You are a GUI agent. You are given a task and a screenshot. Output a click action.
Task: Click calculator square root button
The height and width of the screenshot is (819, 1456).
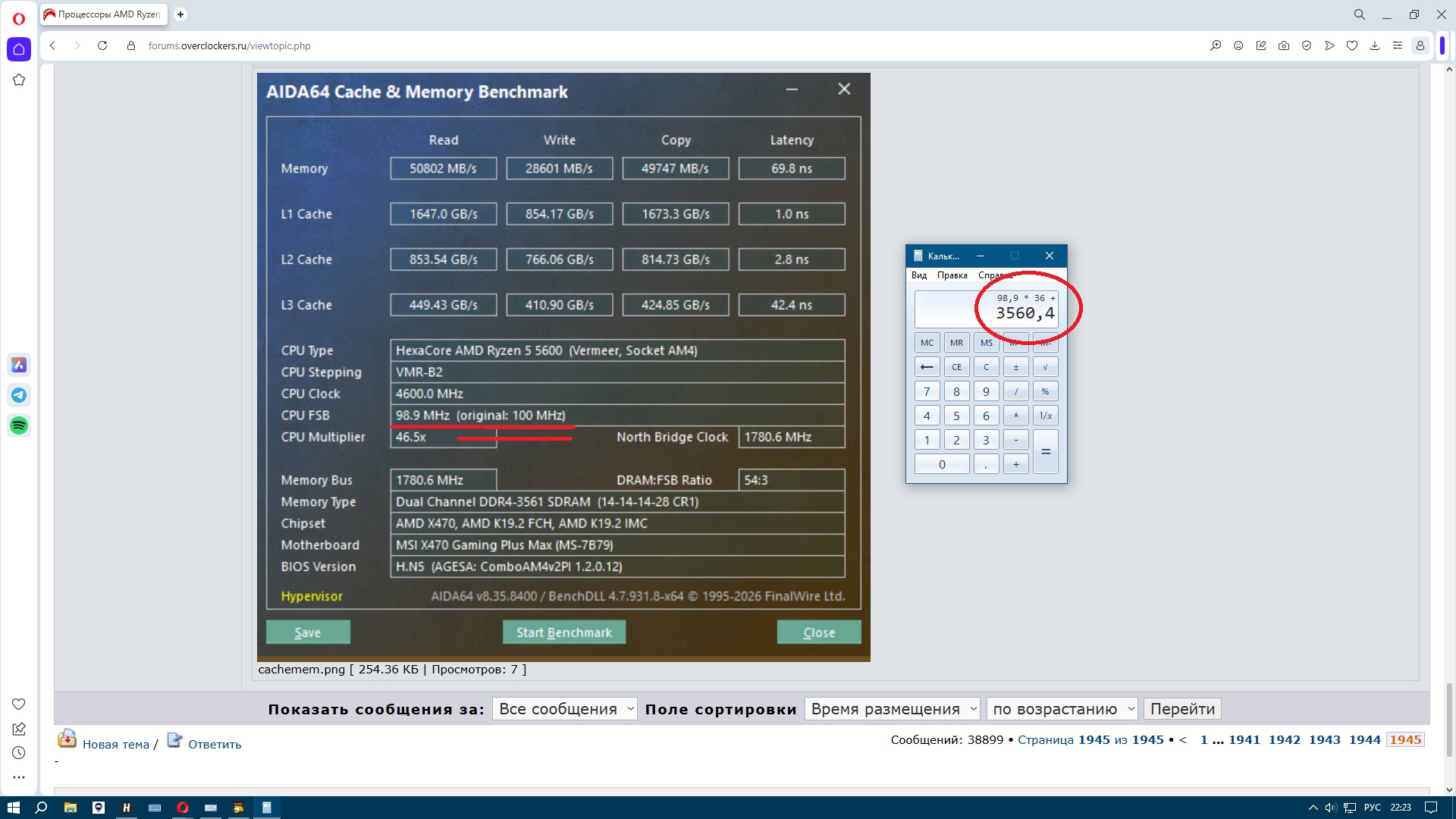[x=1045, y=367]
